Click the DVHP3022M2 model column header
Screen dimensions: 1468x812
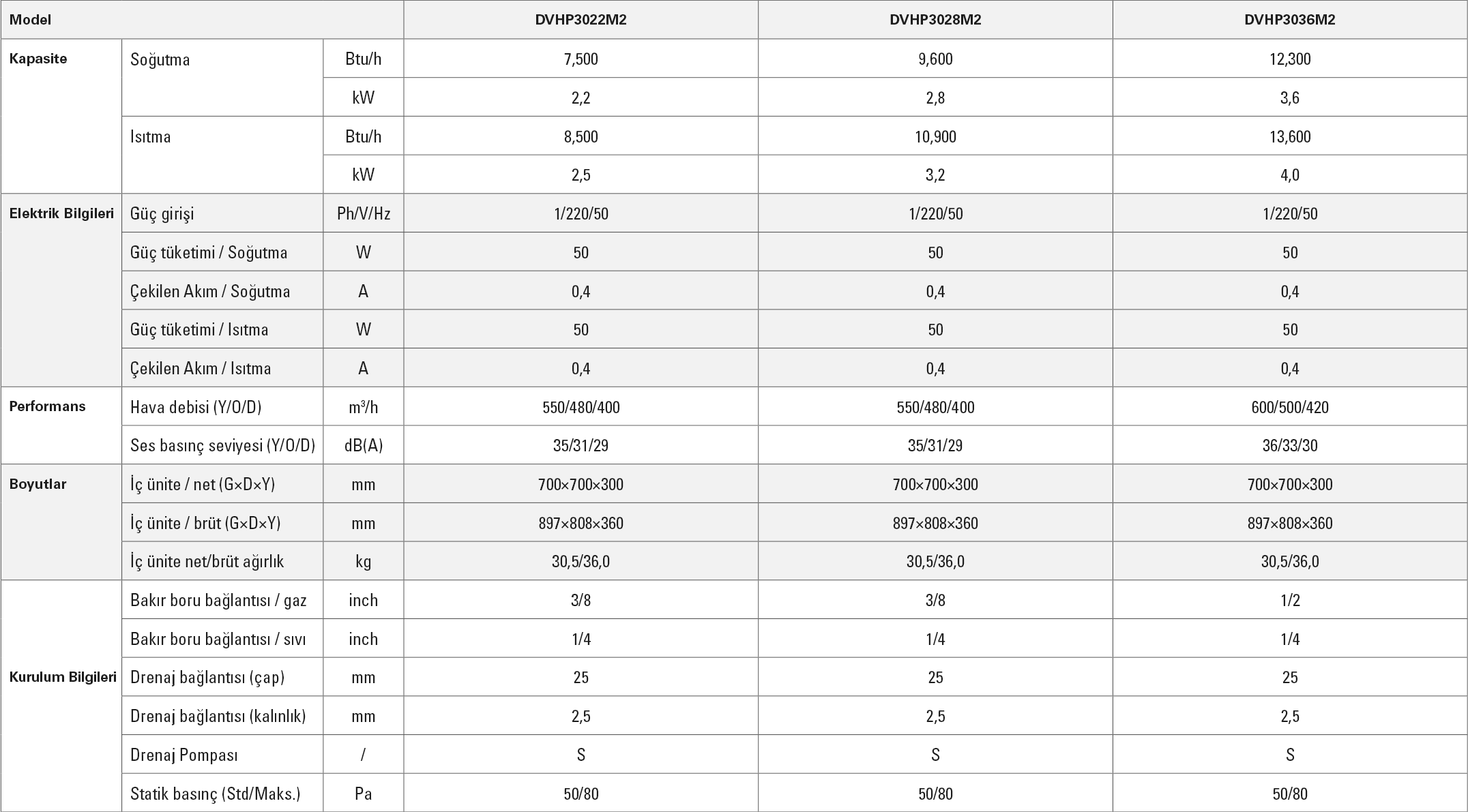coord(581,20)
